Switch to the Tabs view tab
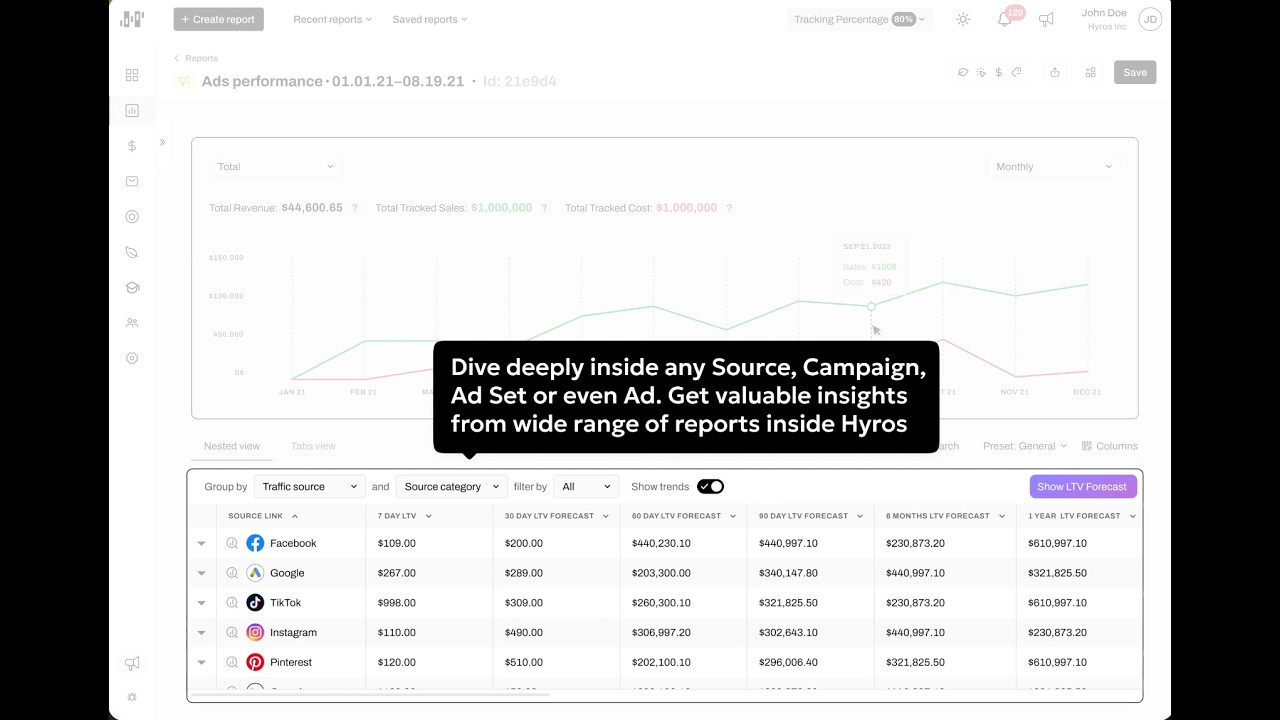This screenshot has height=720, width=1280. coord(313,446)
